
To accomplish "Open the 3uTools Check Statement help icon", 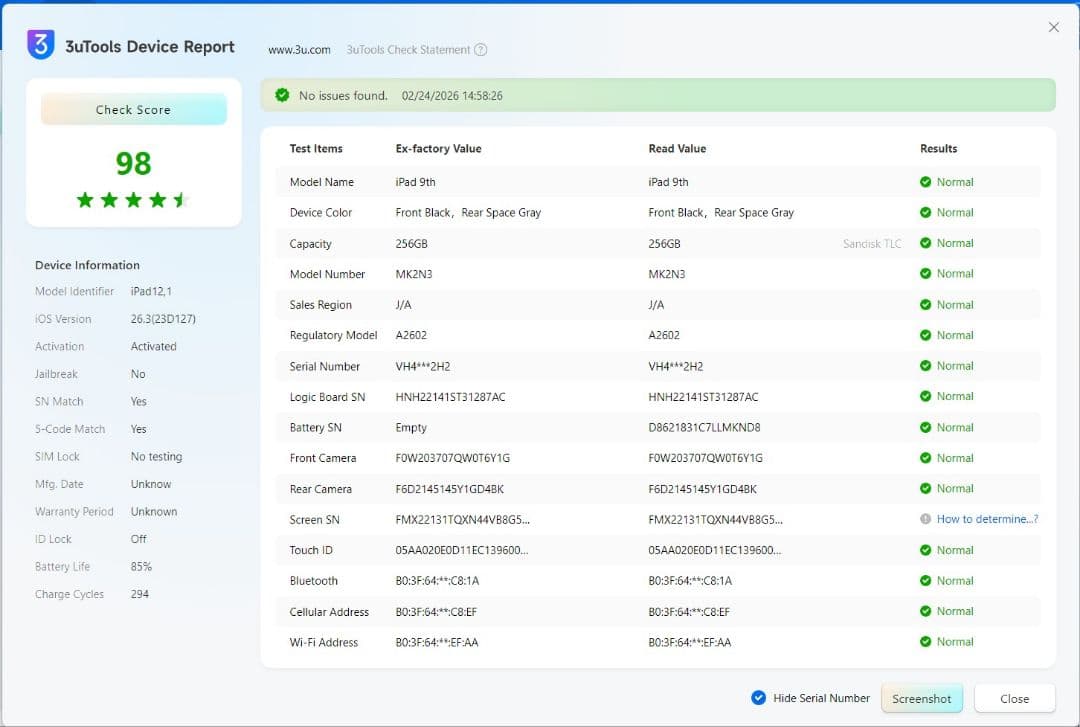I will pos(481,50).
